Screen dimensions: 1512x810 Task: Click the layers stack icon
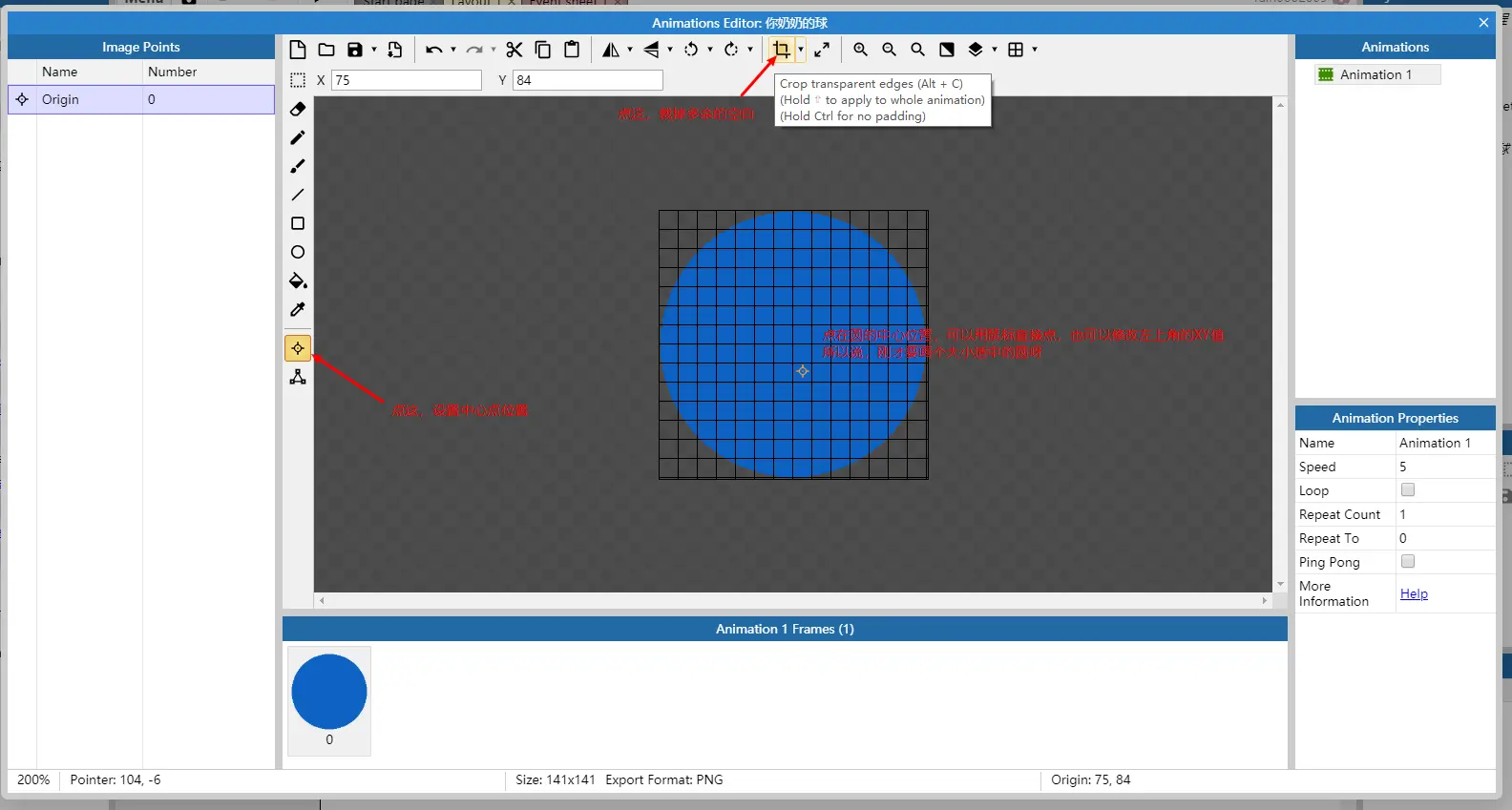[x=976, y=50]
